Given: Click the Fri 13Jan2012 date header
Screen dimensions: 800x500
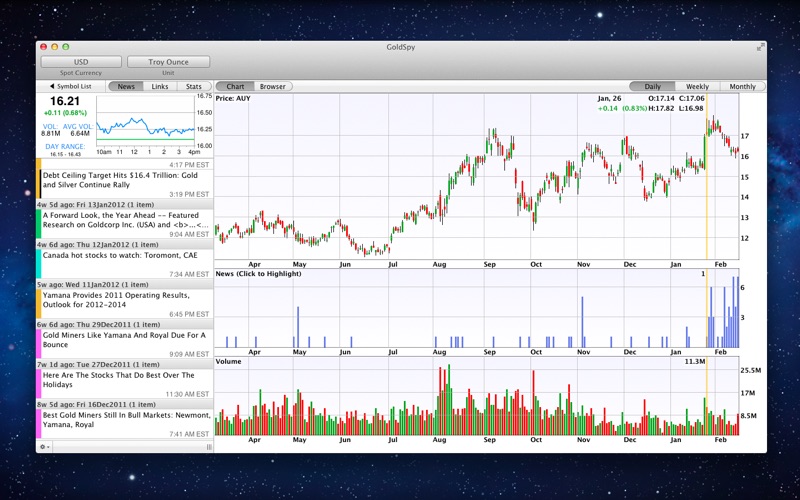Looking at the screenshot, I should pyautogui.click(x=125, y=204).
